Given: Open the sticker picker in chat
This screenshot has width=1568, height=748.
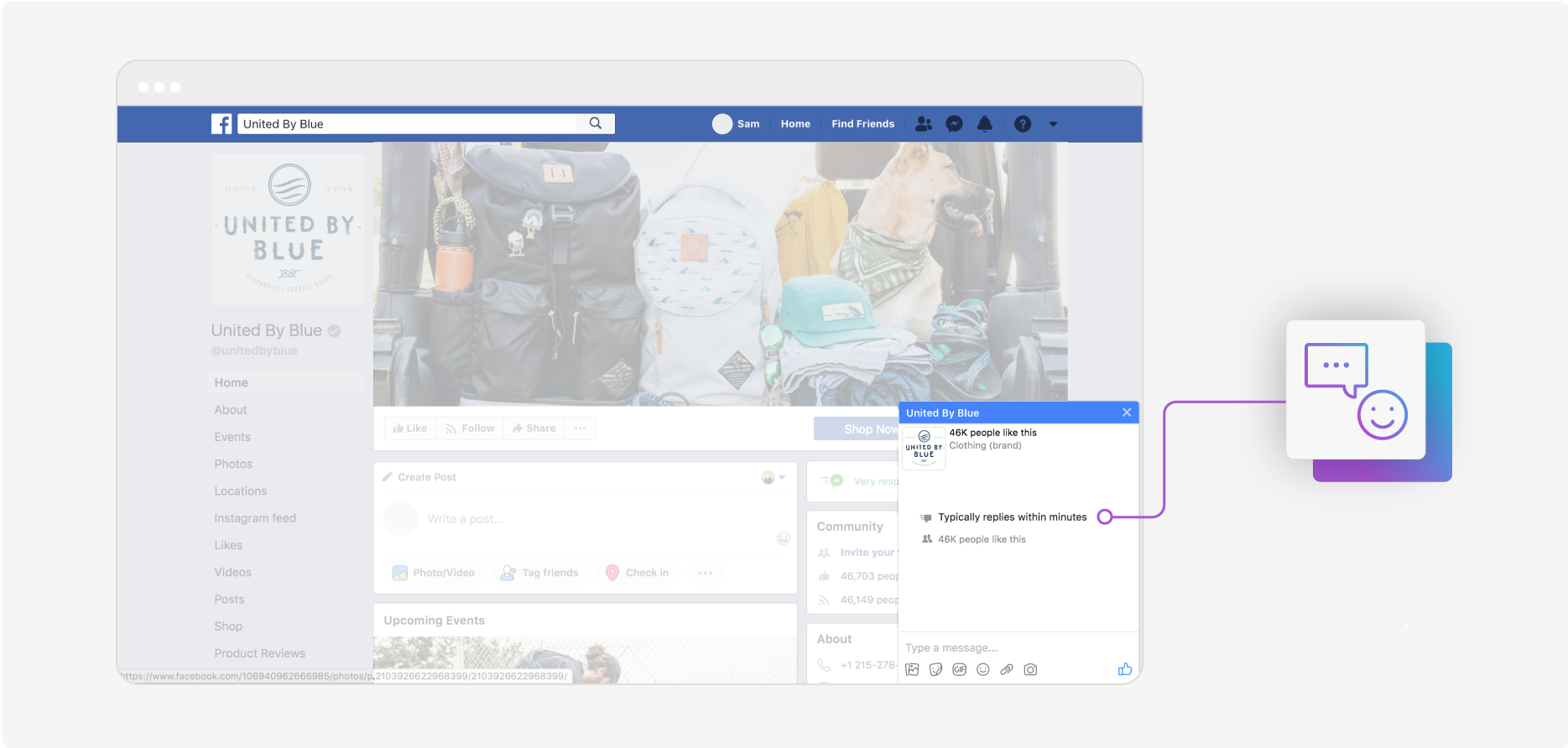Looking at the screenshot, I should (x=936, y=669).
